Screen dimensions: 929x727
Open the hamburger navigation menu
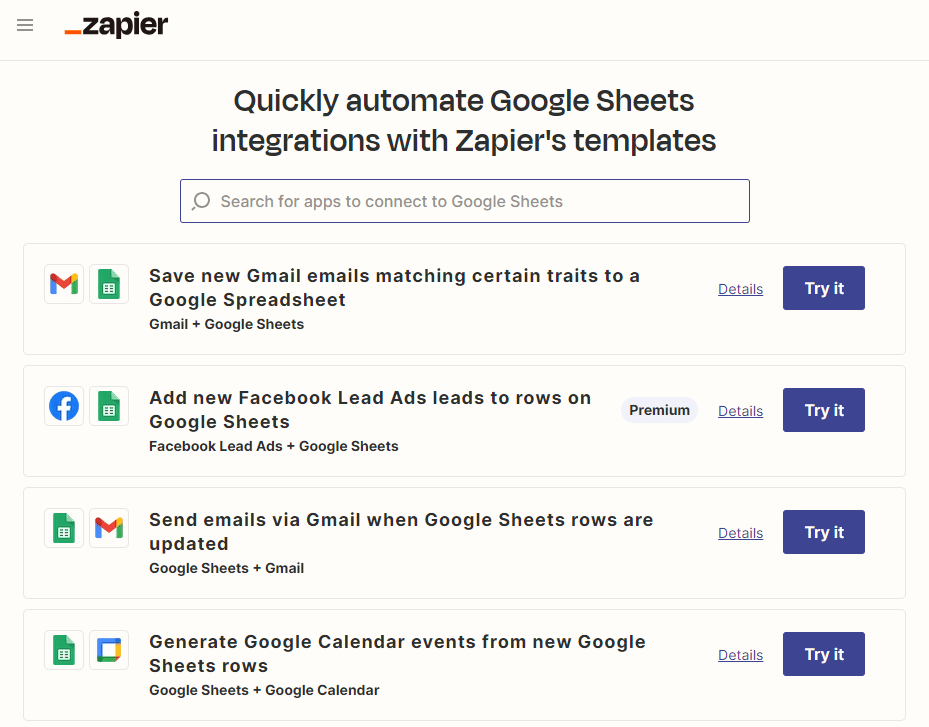pyautogui.click(x=24, y=25)
